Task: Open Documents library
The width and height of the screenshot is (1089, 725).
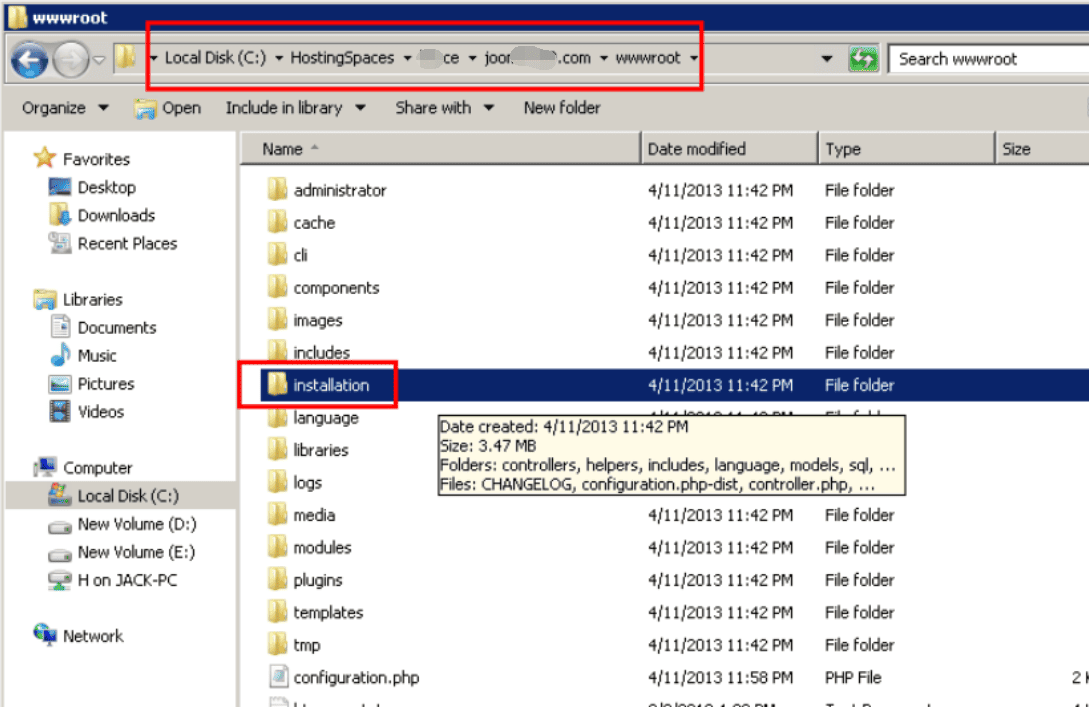Action: coord(103,327)
